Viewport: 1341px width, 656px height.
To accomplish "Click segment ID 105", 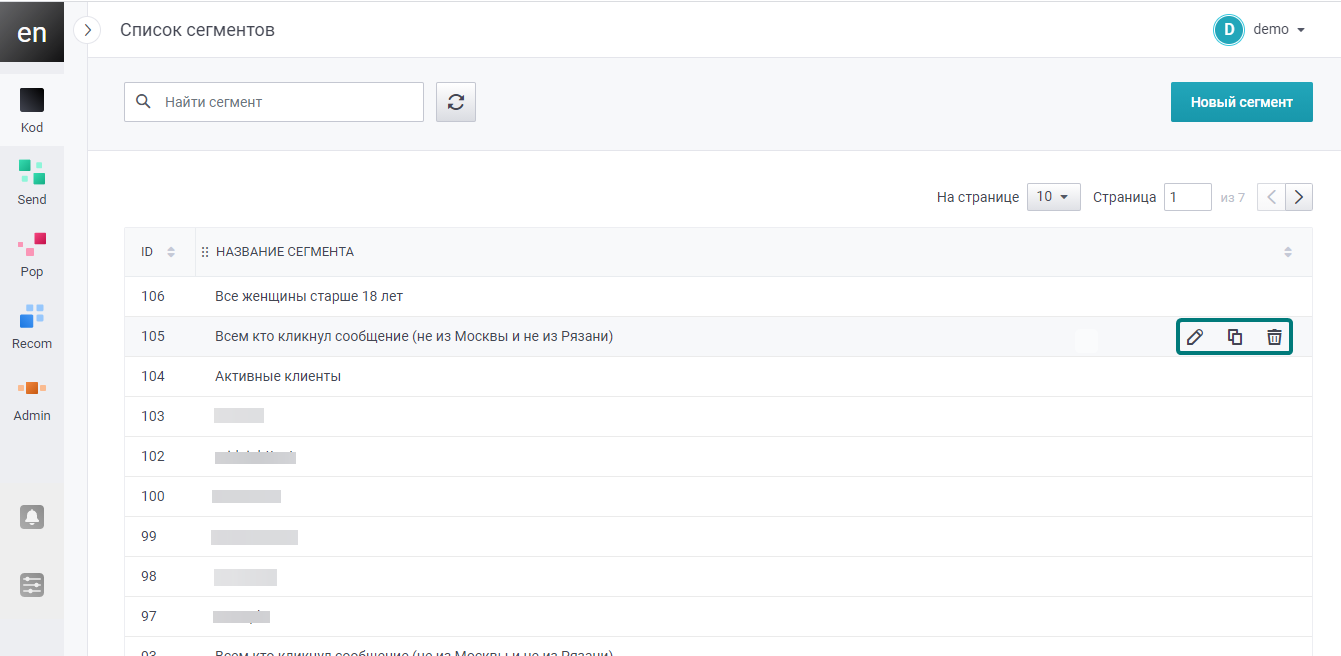I will [x=153, y=337].
